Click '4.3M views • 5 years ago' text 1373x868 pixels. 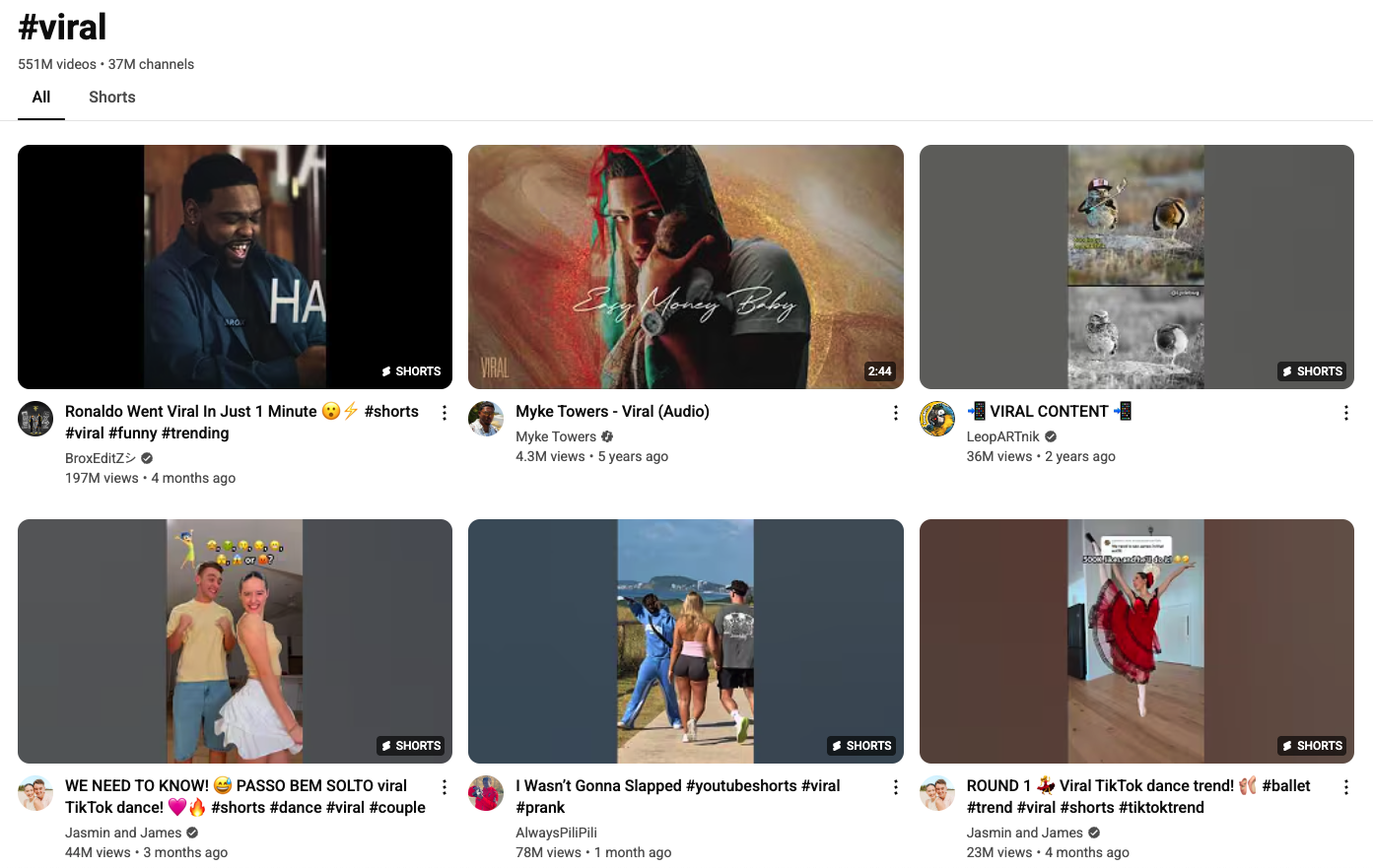coord(591,456)
